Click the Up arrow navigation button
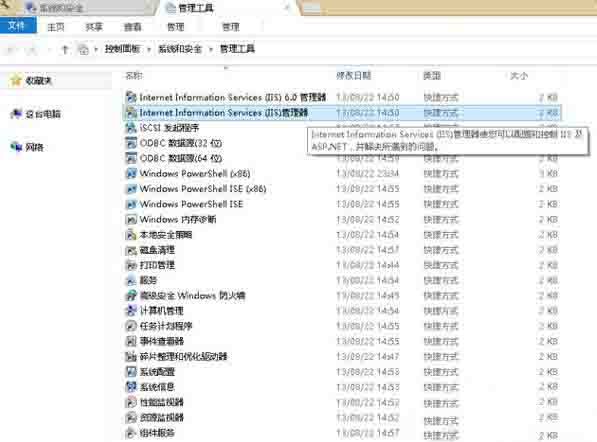Image resolution: width=597 pixels, height=442 pixels. (65, 49)
